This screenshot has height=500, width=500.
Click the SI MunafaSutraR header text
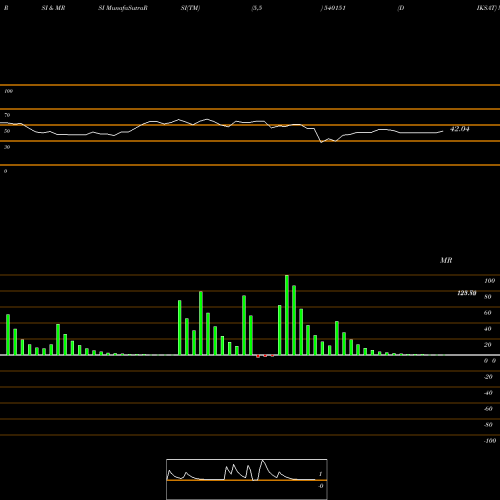(x=123, y=8)
